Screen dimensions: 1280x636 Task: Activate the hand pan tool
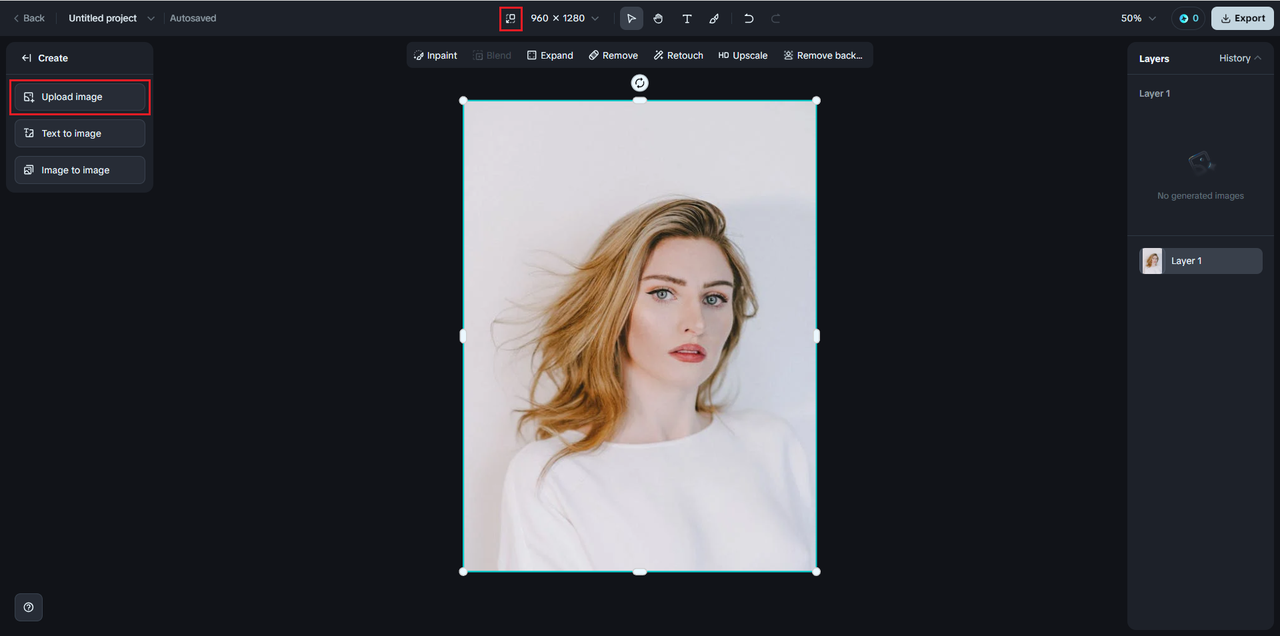[658, 18]
